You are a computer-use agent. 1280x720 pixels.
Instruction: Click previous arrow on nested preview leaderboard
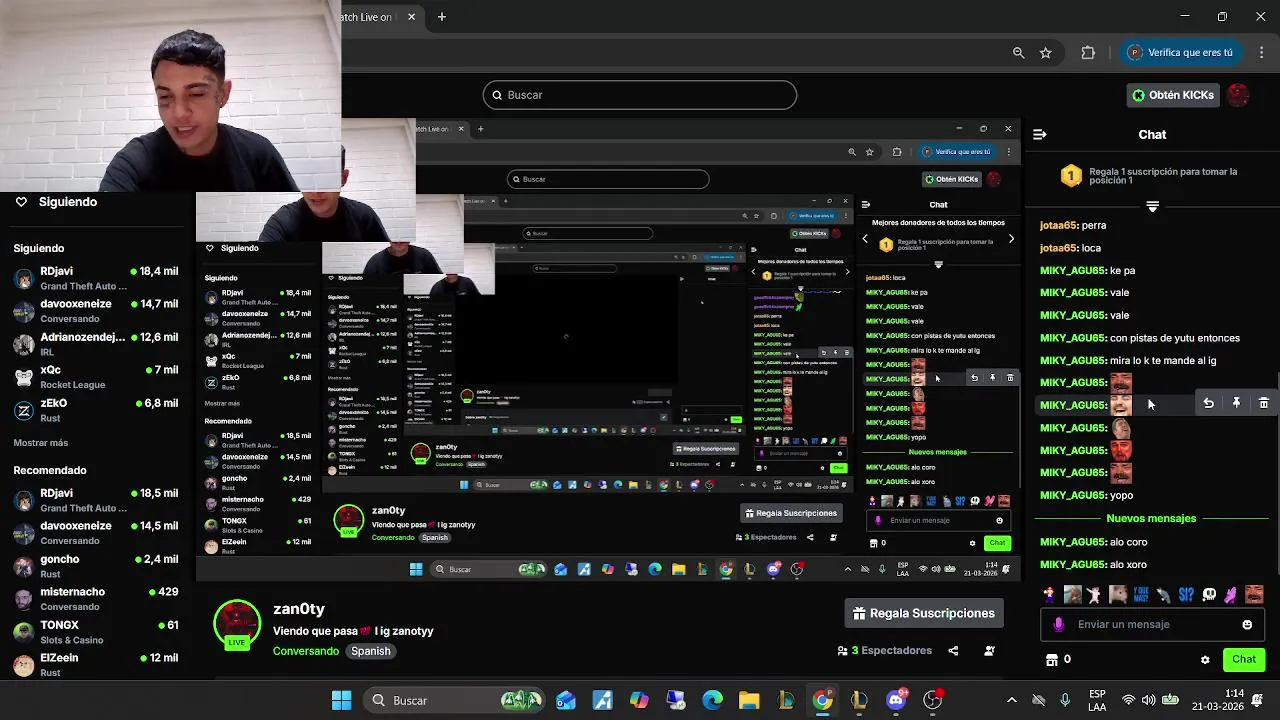[865, 239]
